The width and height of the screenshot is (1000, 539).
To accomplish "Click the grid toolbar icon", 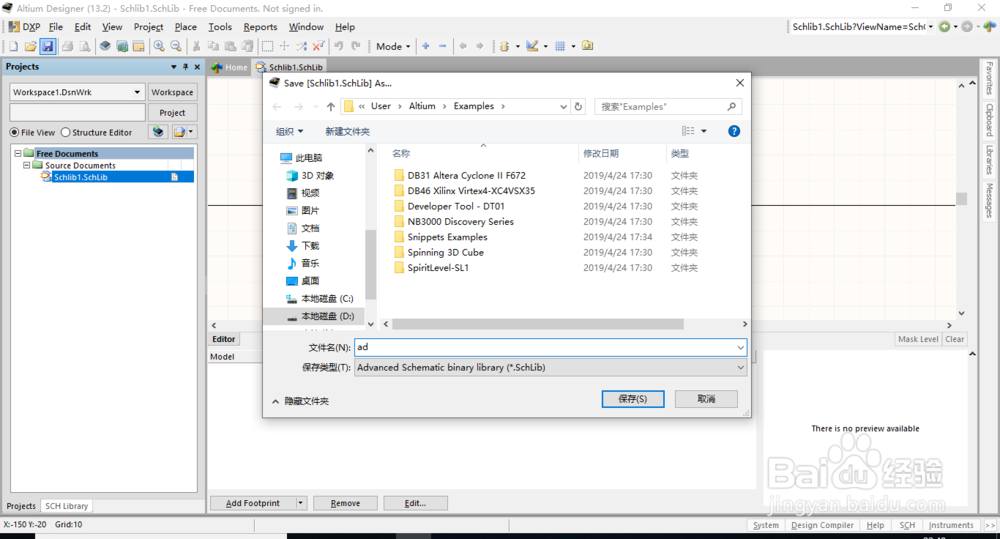I will click(560, 46).
